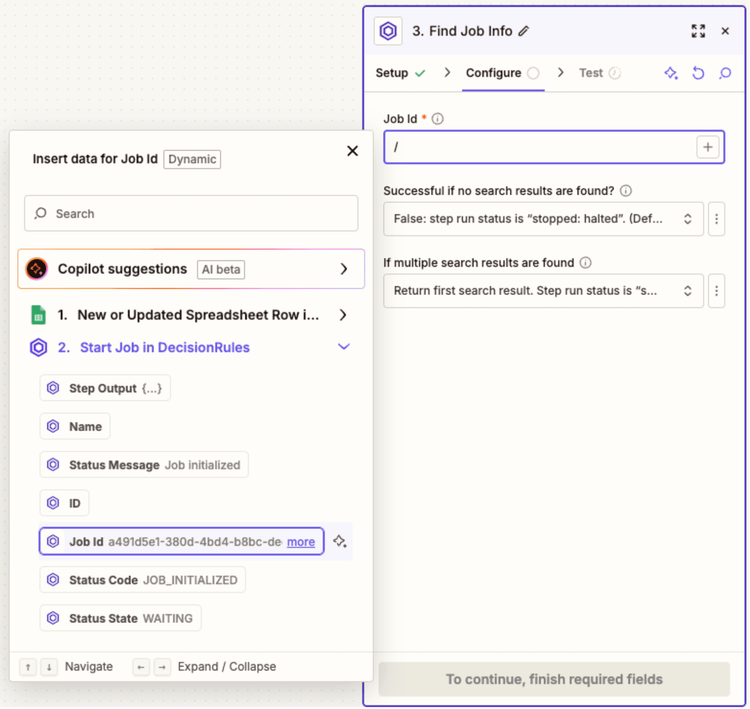Open 'If multiple search results are found' dropdown
Screen dimensions: 750x709
click(543, 291)
